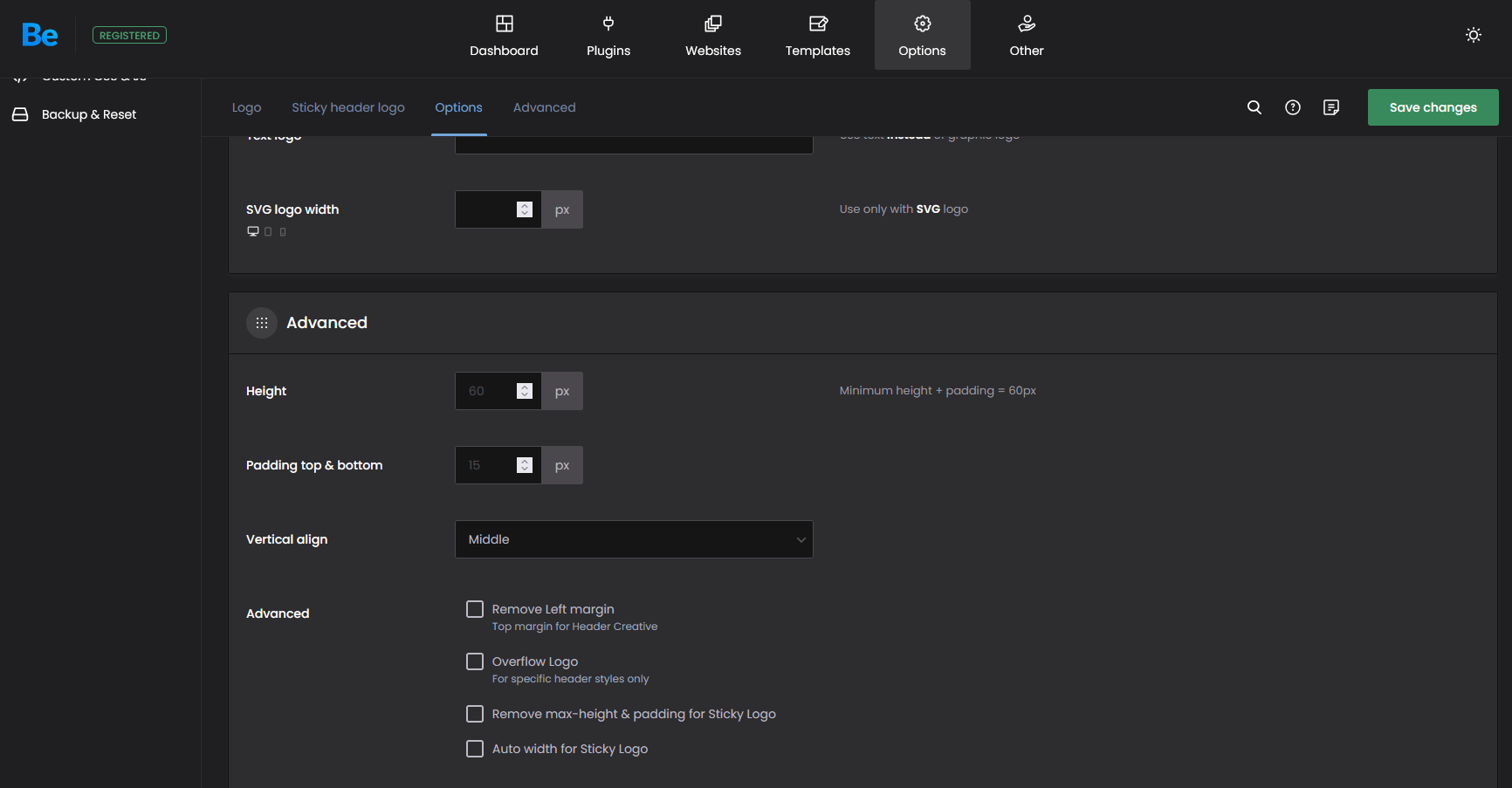Toggle light mode with the sun icon
Image resolution: width=1512 pixels, height=788 pixels.
pyautogui.click(x=1473, y=35)
